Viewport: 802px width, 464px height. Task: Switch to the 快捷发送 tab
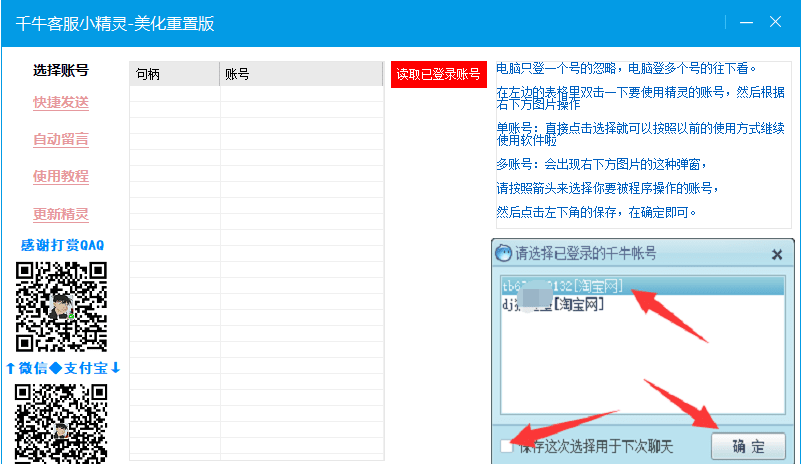coord(61,102)
